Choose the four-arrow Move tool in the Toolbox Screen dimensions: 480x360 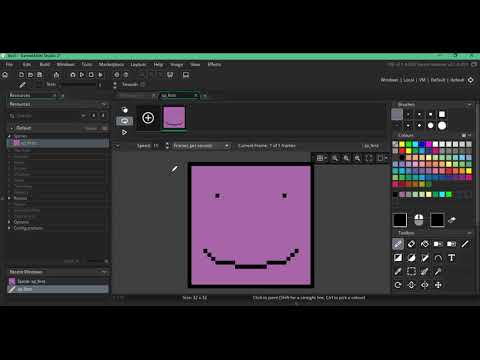[x=438, y=285]
